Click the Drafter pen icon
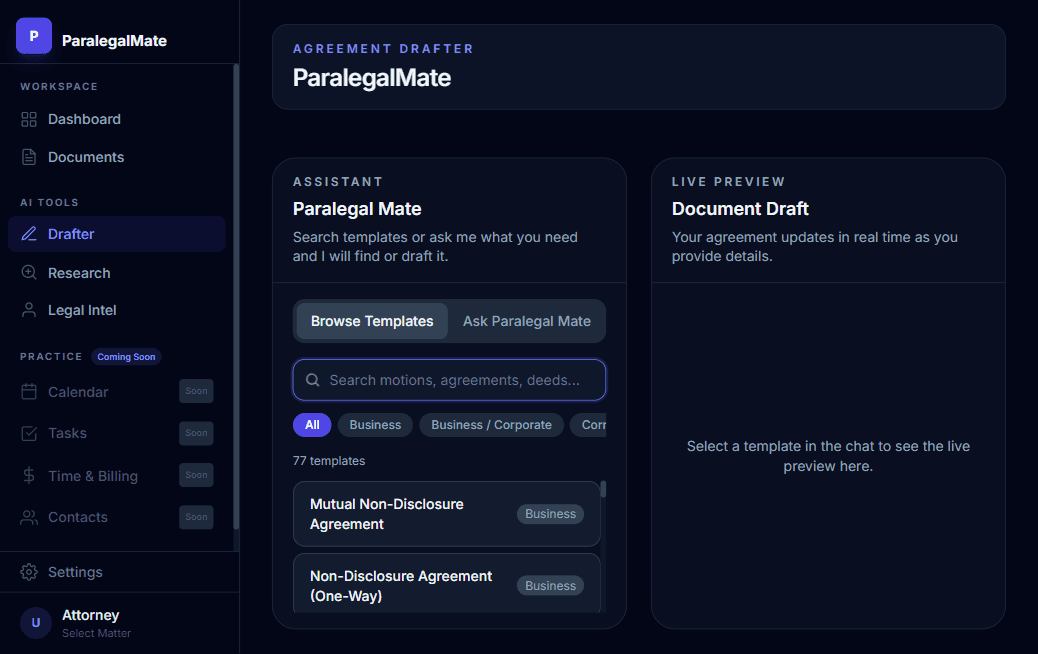 pyautogui.click(x=28, y=234)
